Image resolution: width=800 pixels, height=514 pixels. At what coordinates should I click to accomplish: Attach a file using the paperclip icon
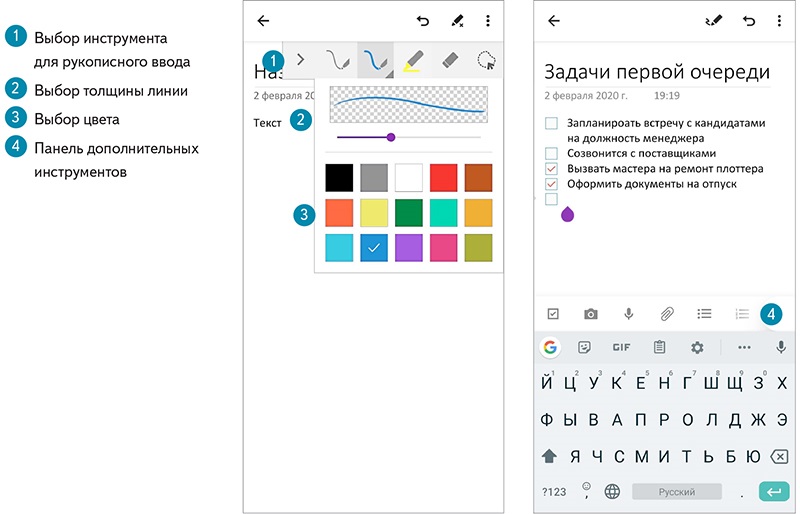pos(667,314)
